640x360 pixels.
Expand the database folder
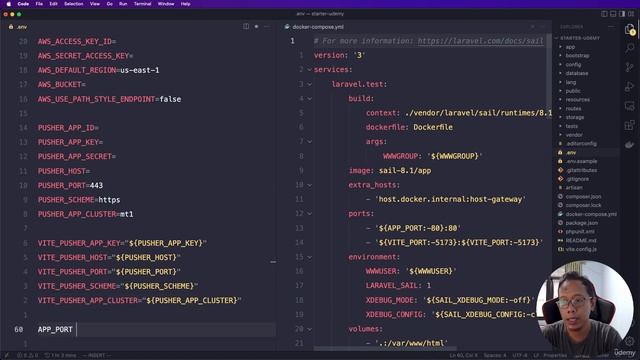point(577,73)
